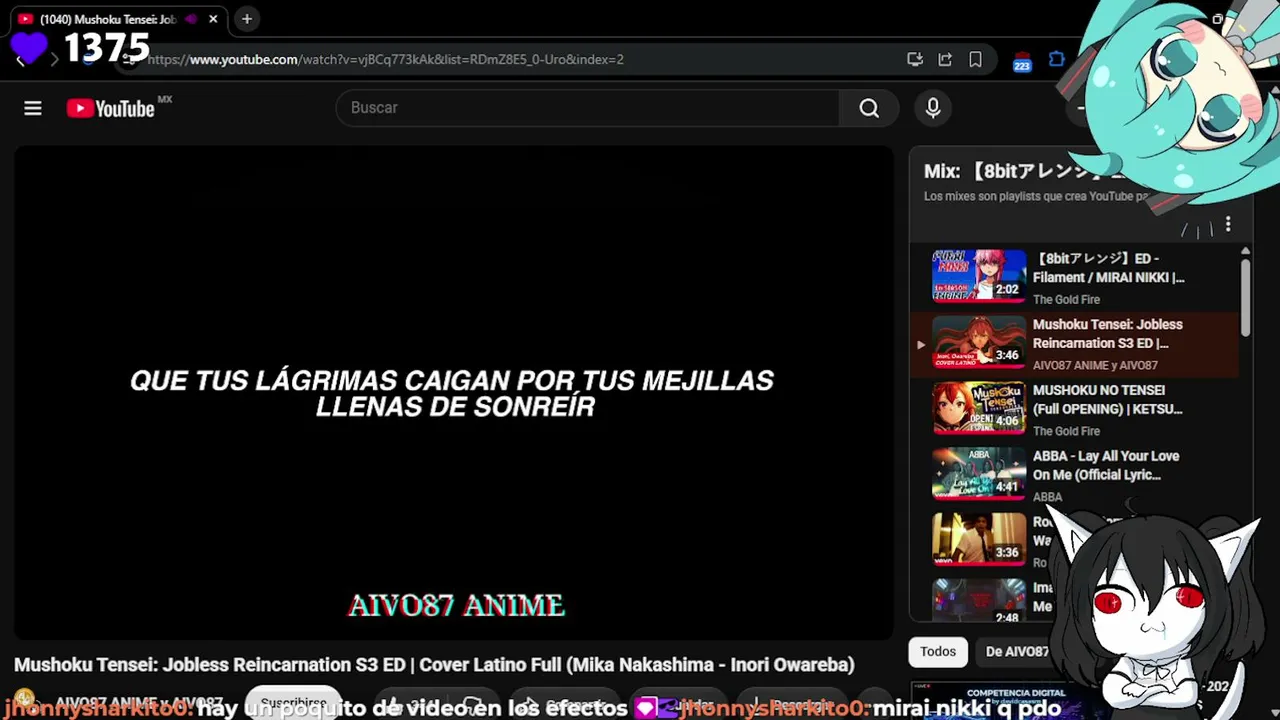Screen dimensions: 1280x720
Task: Click the video title below the player
Action: [x=434, y=665]
